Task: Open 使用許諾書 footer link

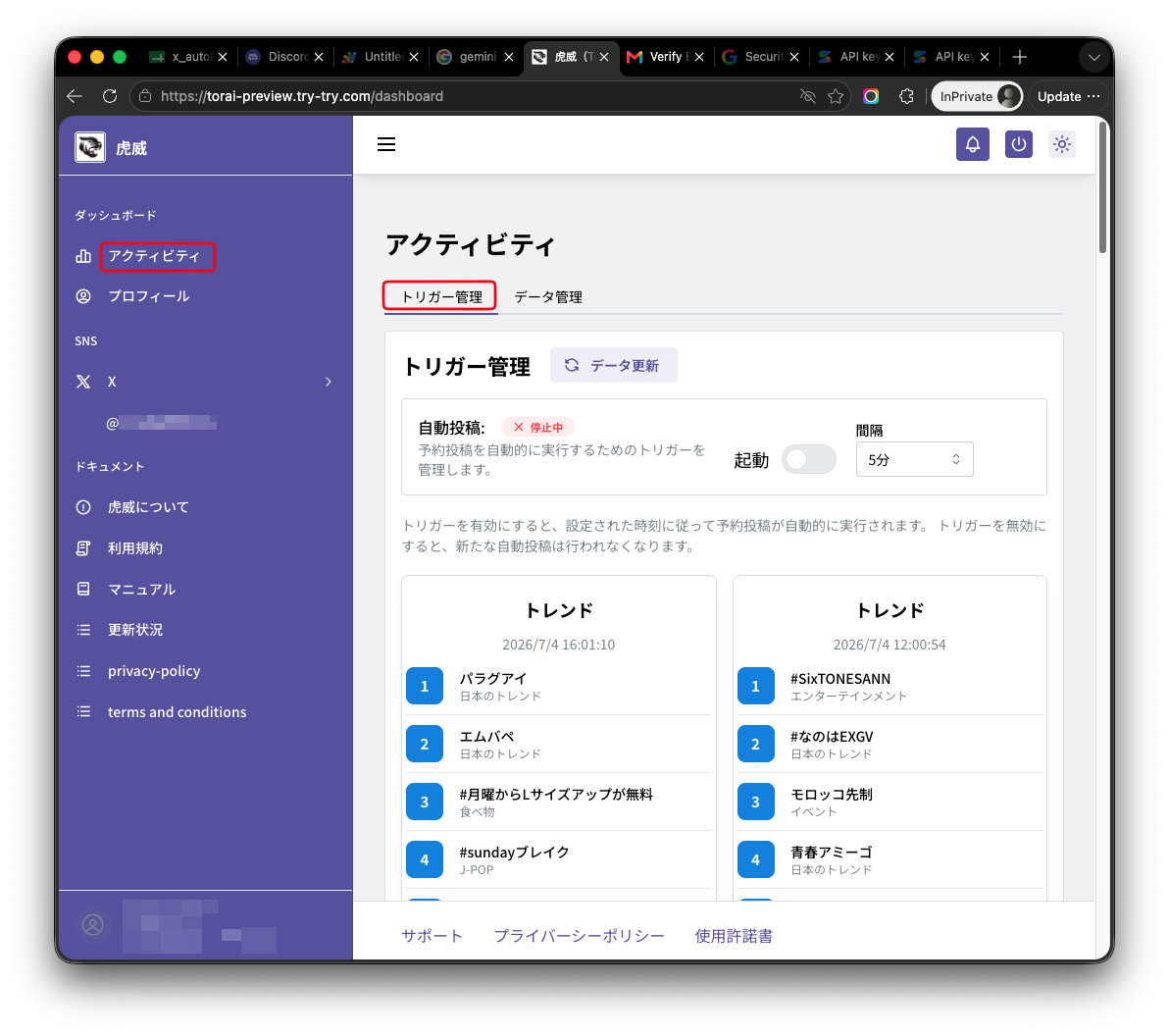Action: point(733,936)
